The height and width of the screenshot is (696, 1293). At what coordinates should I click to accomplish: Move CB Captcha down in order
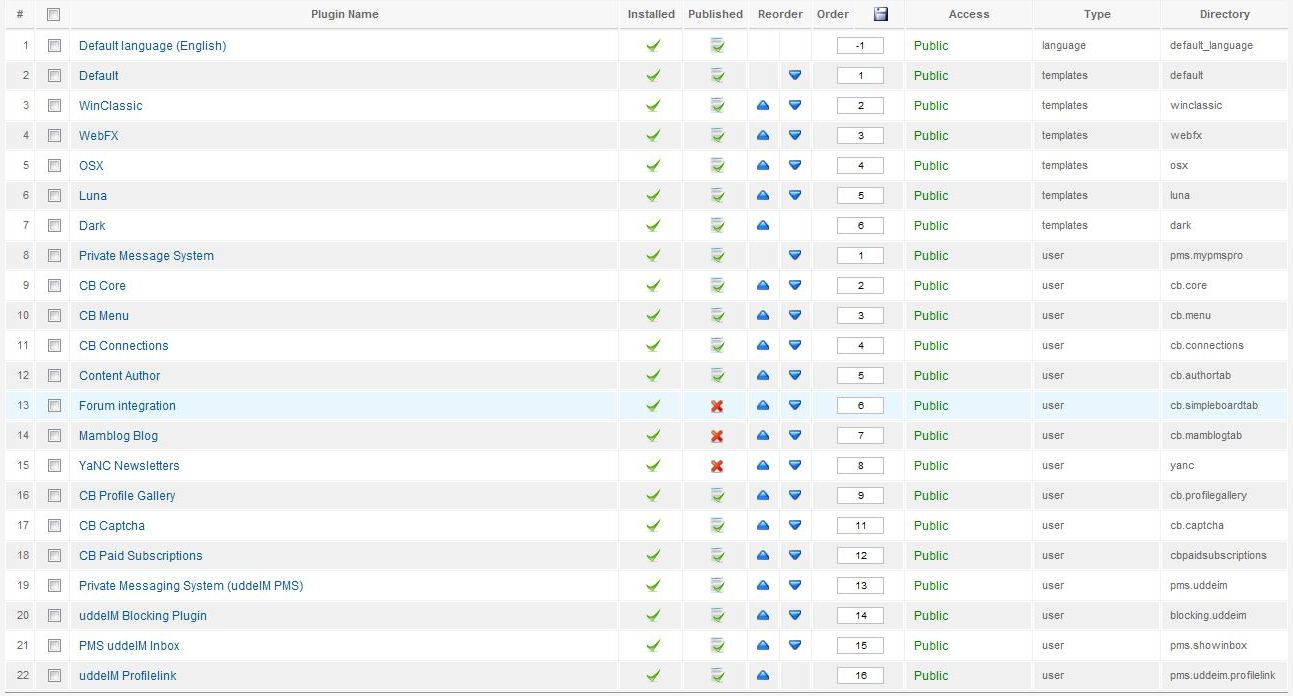795,525
